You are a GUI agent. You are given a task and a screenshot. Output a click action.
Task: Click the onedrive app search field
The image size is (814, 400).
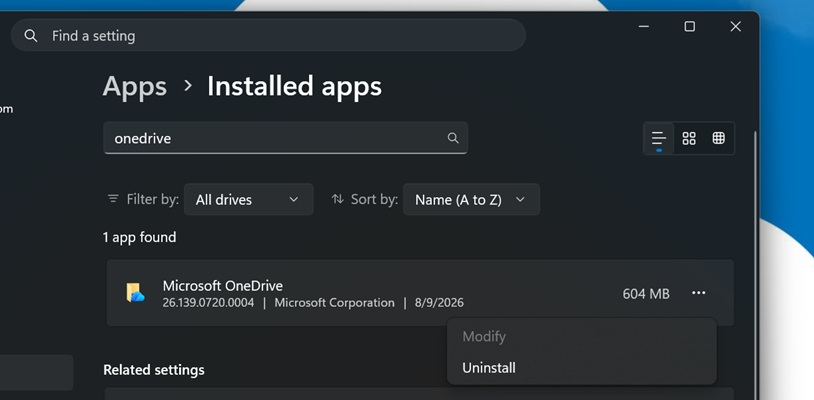pos(286,138)
